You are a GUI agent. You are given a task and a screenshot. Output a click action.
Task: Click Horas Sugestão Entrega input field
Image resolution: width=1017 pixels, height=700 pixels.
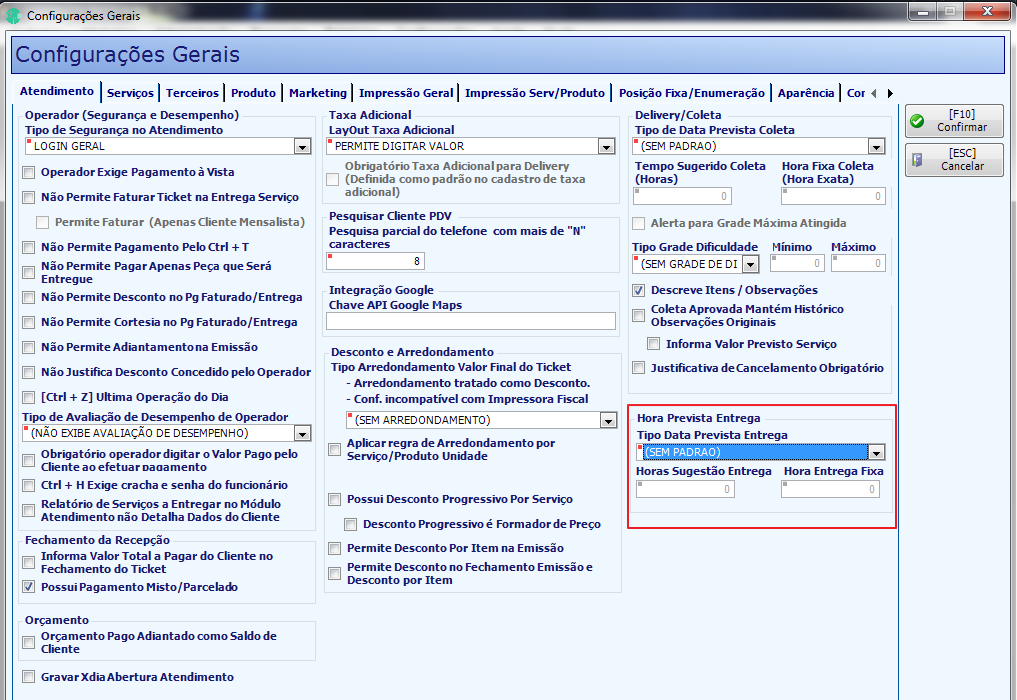click(685, 489)
